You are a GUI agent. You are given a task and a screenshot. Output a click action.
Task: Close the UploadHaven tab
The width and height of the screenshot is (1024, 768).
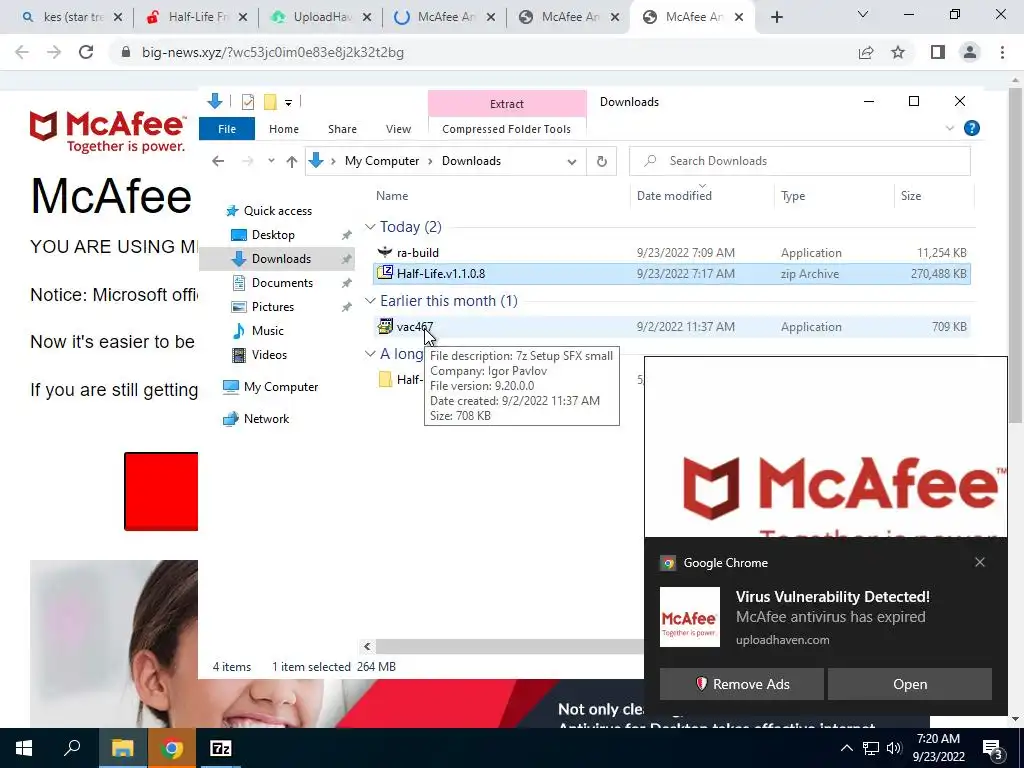pyautogui.click(x=366, y=18)
